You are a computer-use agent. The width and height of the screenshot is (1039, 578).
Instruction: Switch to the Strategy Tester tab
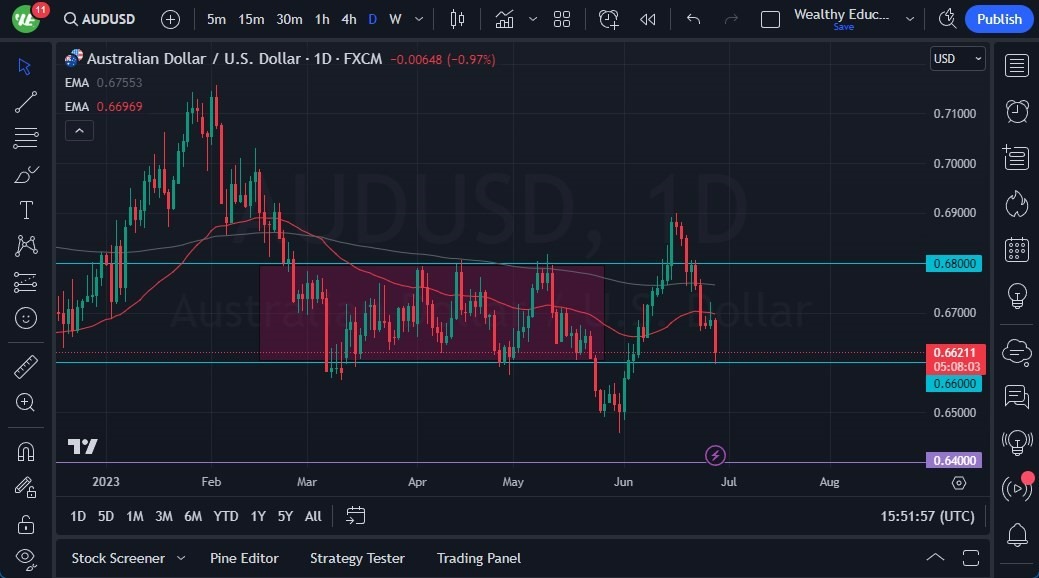(x=357, y=558)
